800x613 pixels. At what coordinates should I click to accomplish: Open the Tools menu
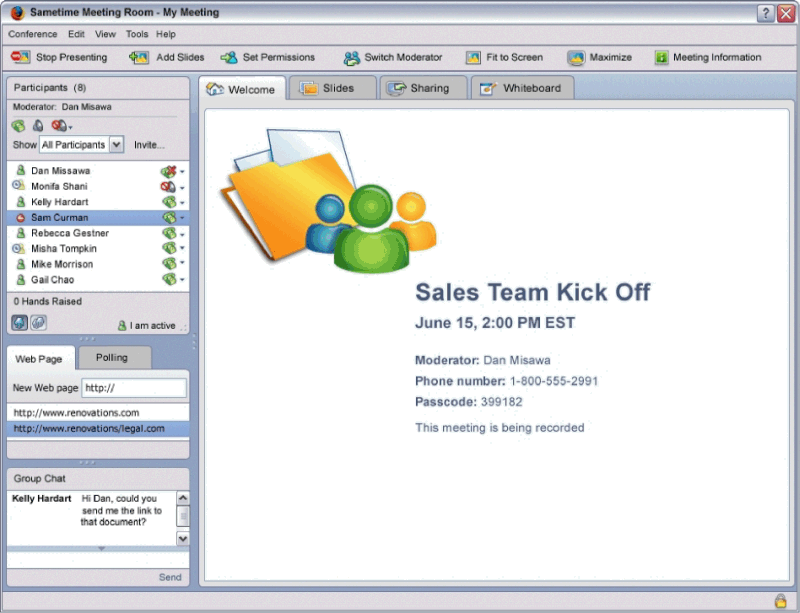pos(137,34)
